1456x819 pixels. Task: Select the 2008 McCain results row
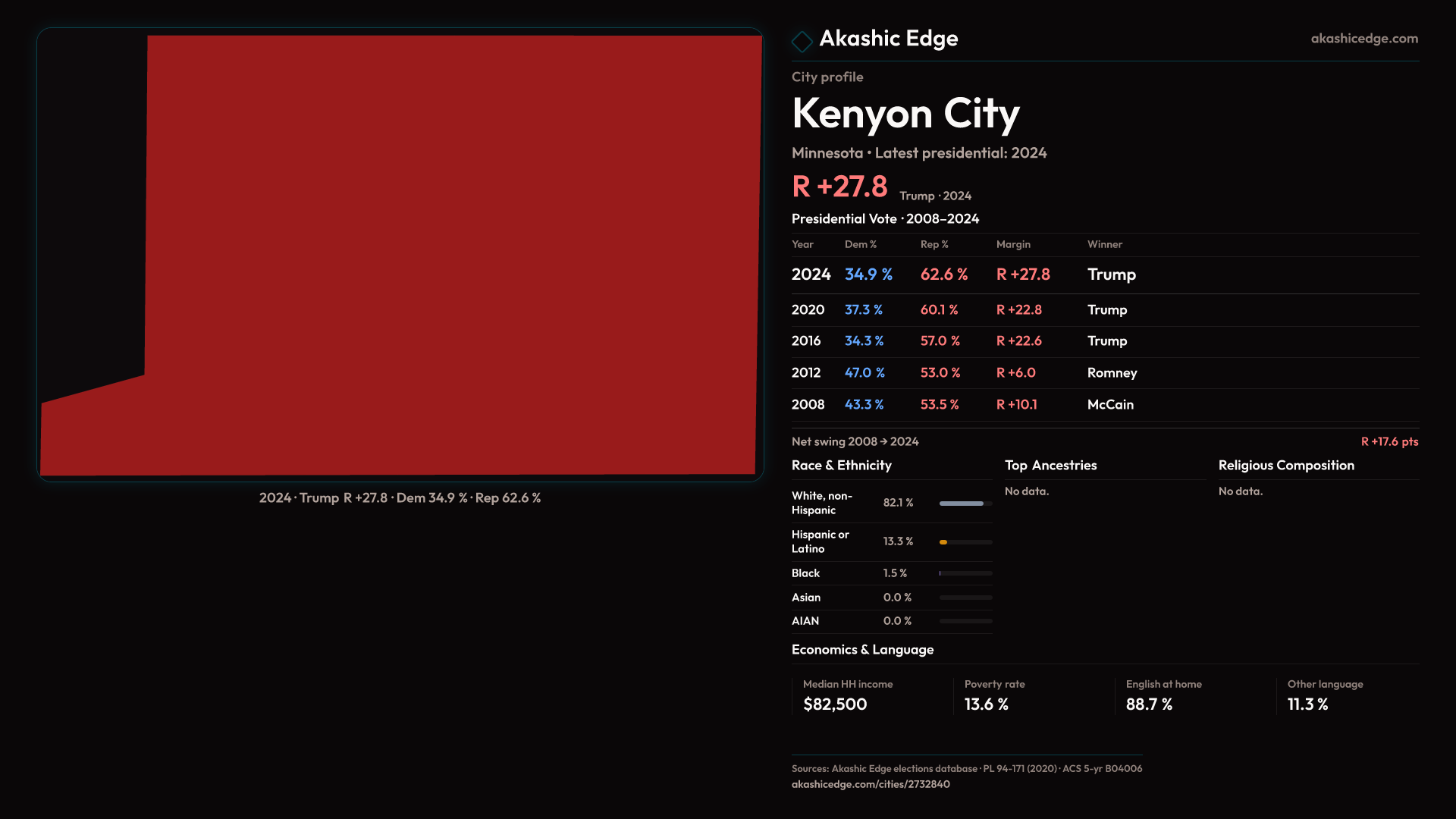962,405
